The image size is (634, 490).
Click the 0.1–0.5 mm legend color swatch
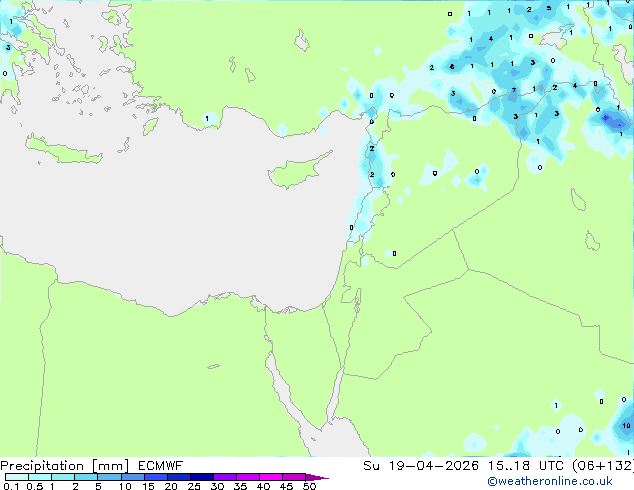pyautogui.click(x=17, y=477)
